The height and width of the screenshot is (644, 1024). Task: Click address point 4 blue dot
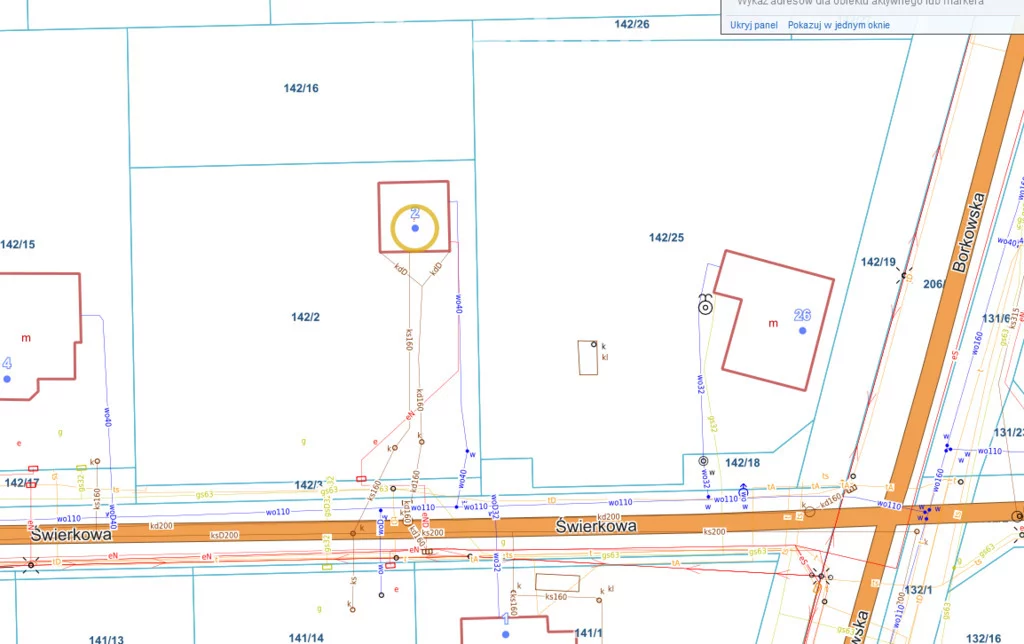click(x=7, y=379)
